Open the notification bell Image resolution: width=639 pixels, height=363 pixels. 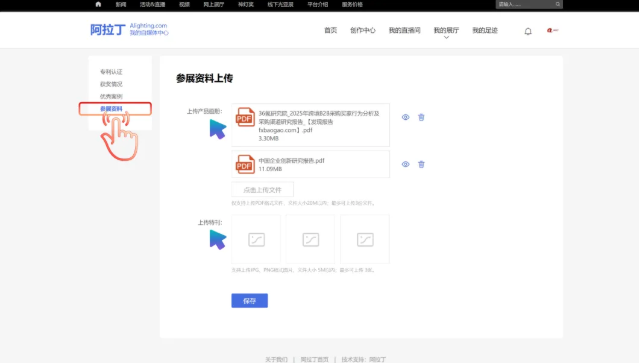point(528,31)
